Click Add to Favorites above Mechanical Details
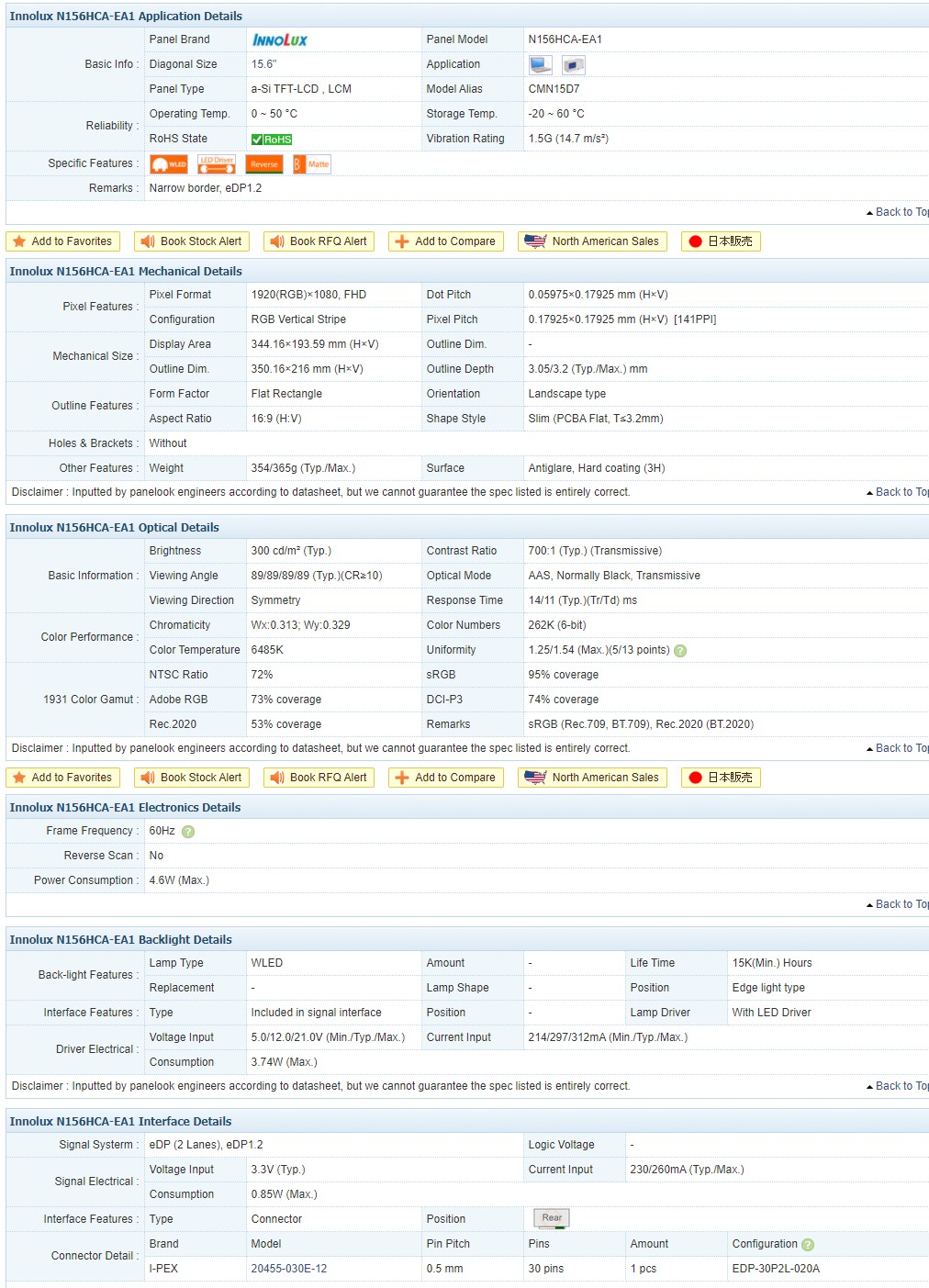Image resolution: width=929 pixels, height=1288 pixels. tap(63, 241)
